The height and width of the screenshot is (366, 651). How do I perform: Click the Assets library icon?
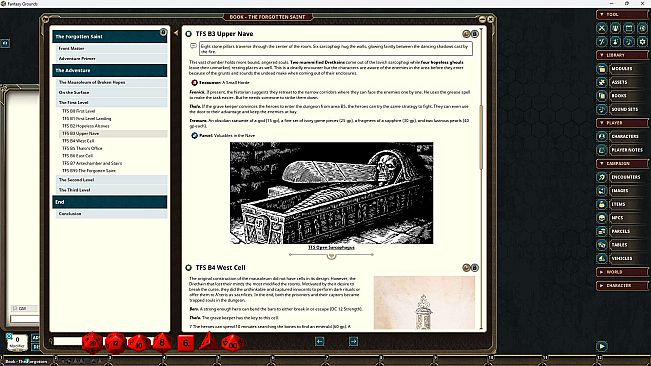(x=602, y=82)
